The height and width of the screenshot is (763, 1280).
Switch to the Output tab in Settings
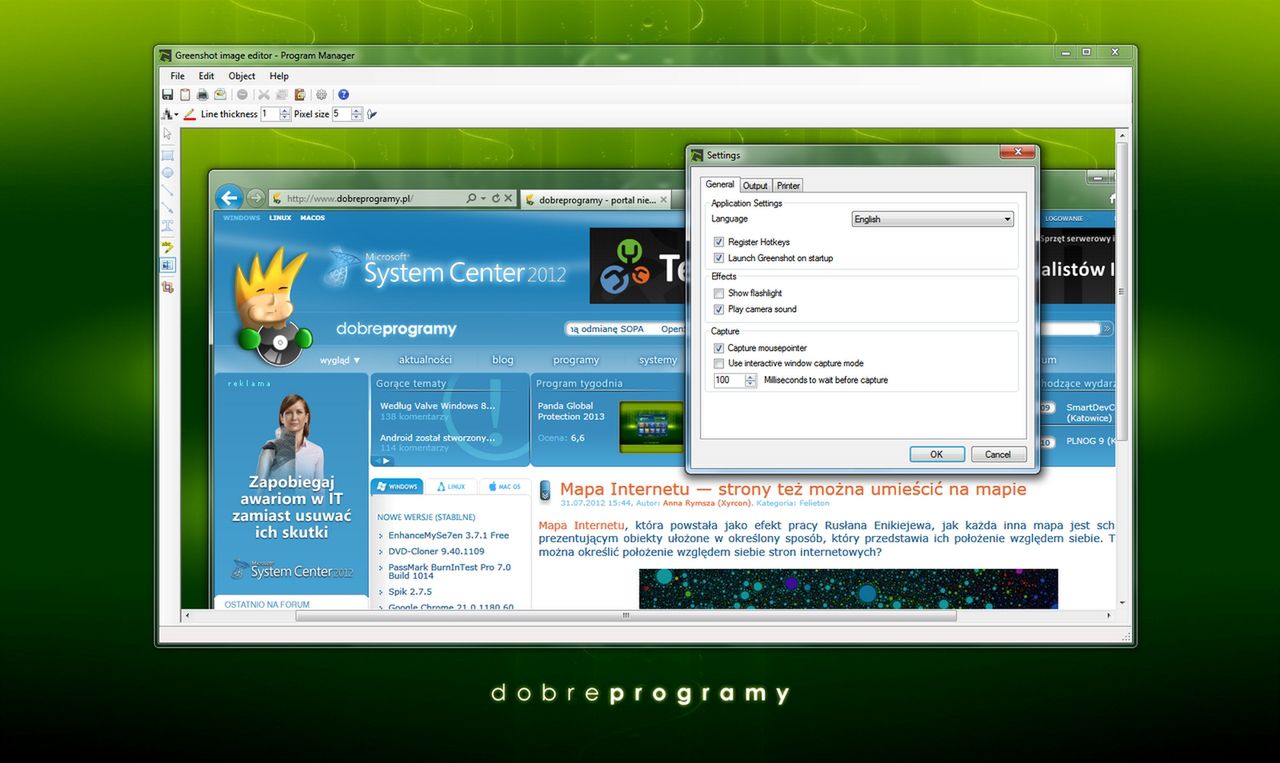tap(755, 185)
